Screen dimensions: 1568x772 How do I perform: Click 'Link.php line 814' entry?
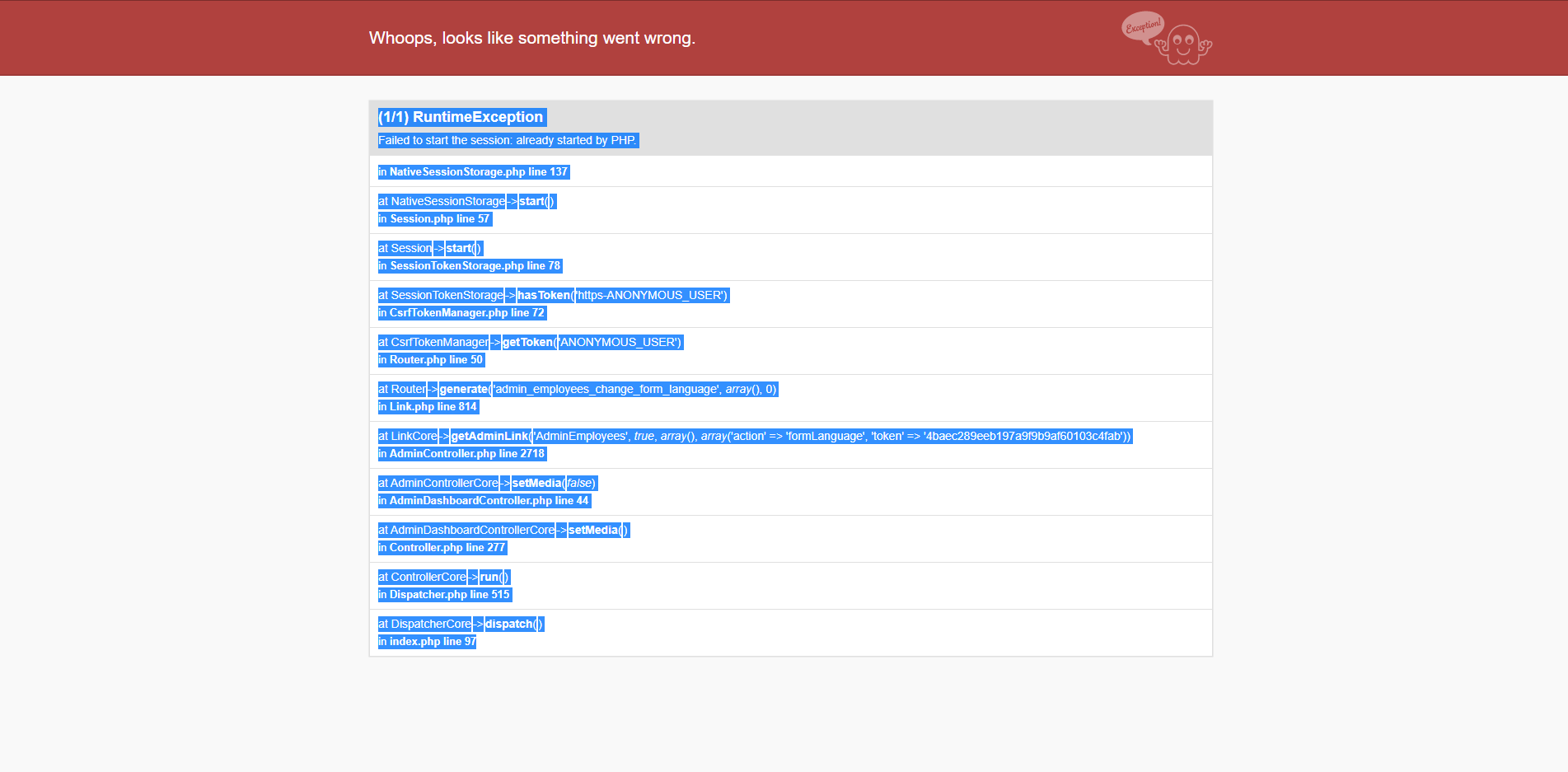point(433,407)
